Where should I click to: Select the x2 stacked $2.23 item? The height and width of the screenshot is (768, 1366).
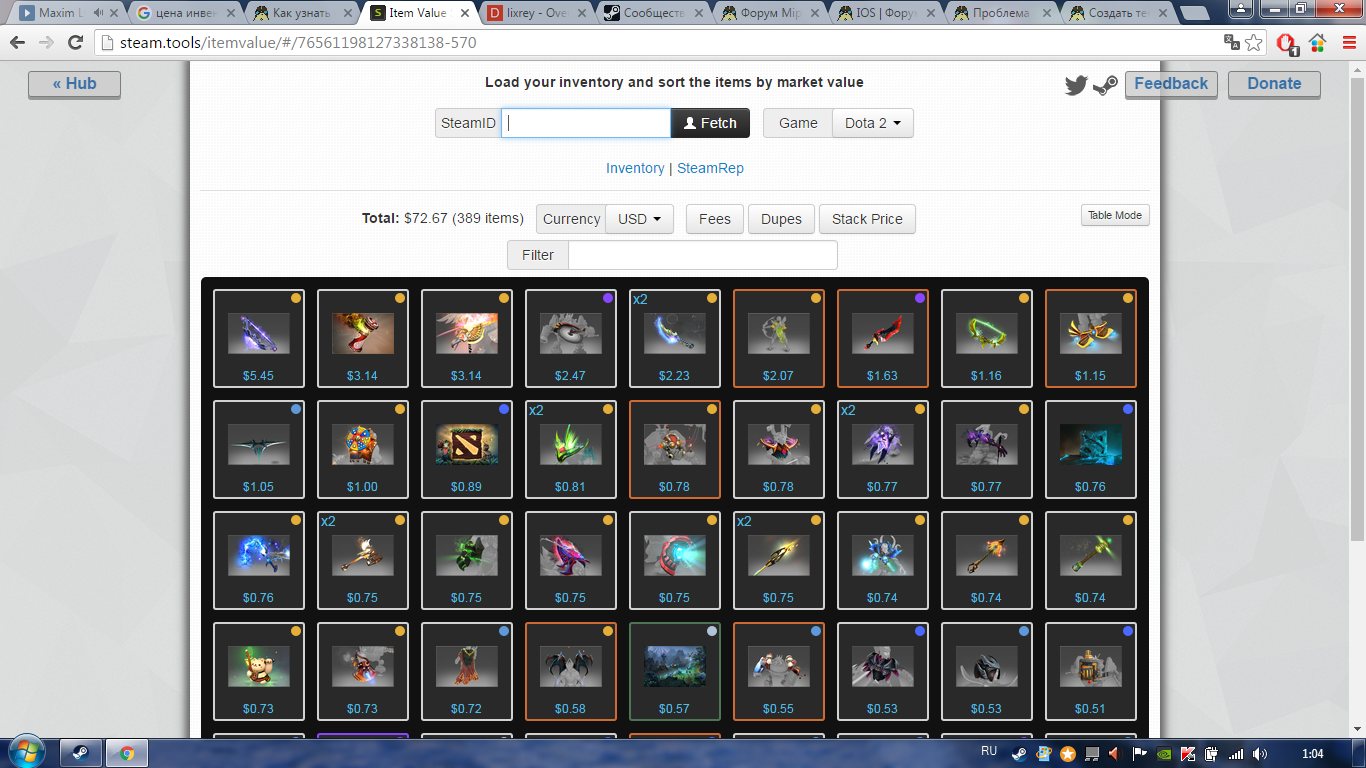[x=675, y=339]
